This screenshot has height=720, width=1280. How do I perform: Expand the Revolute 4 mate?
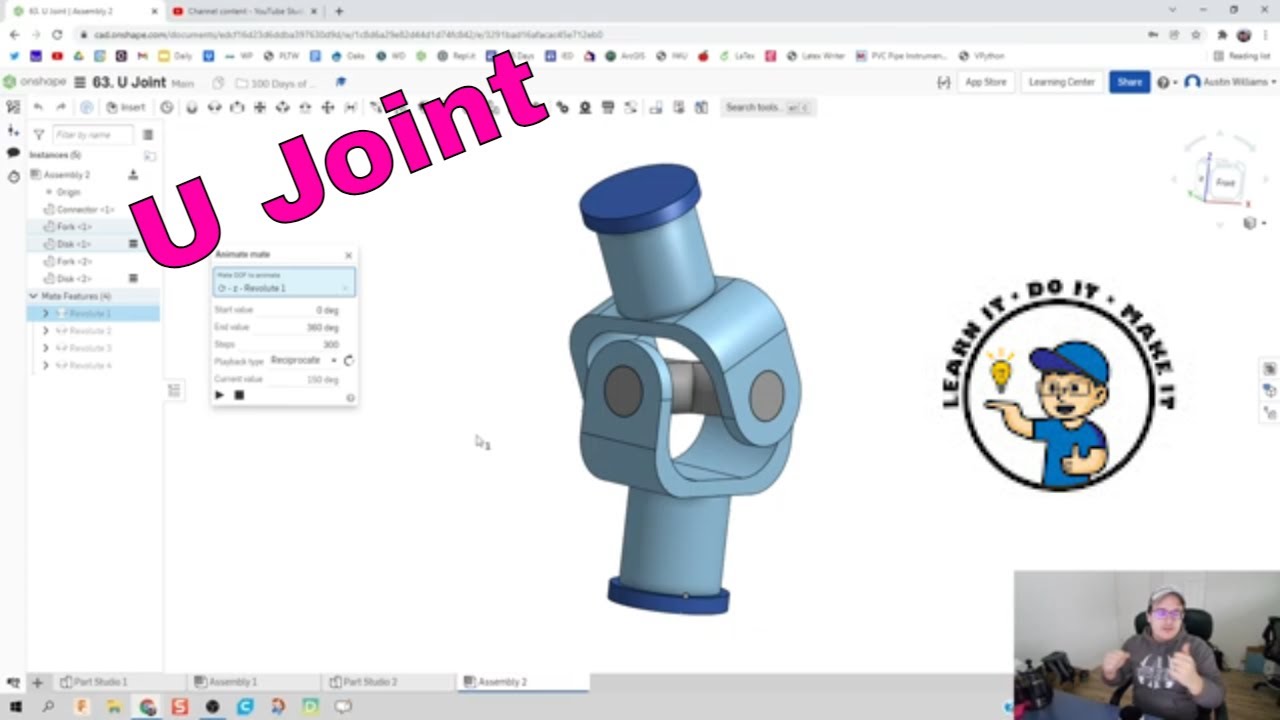45,365
